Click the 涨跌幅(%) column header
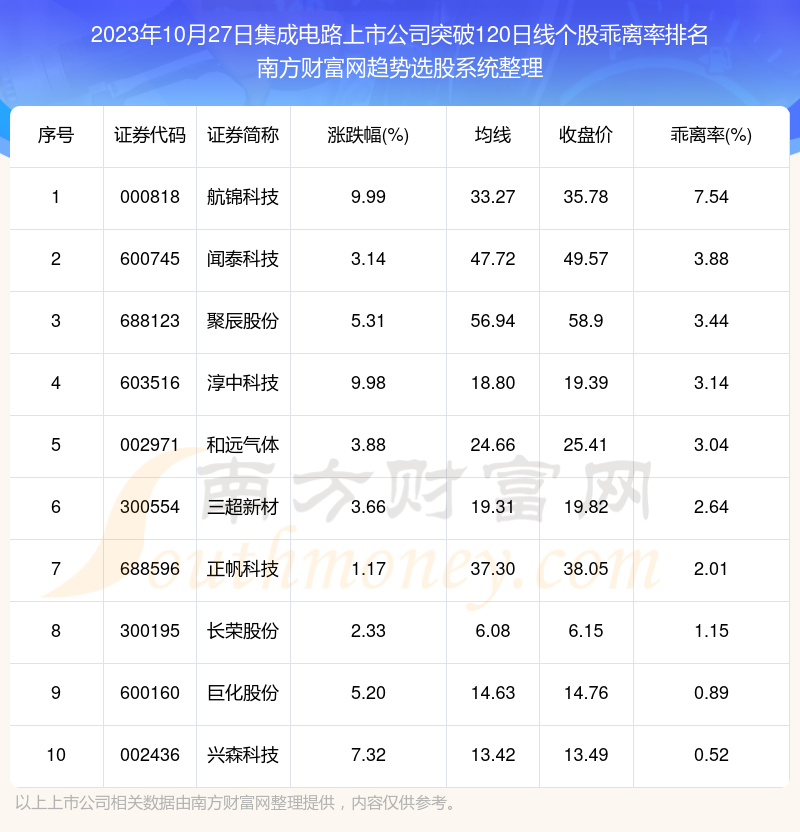The image size is (800, 832). coord(368,135)
